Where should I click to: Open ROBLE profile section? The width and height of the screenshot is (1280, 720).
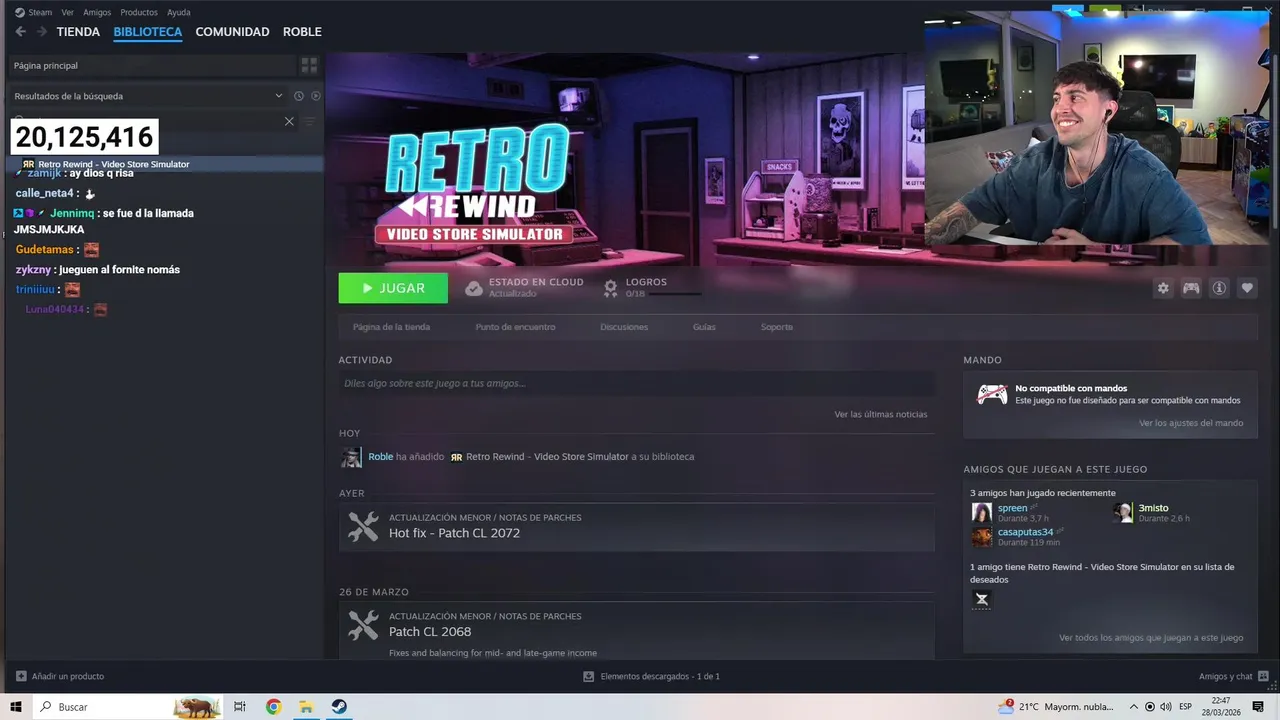click(x=302, y=32)
